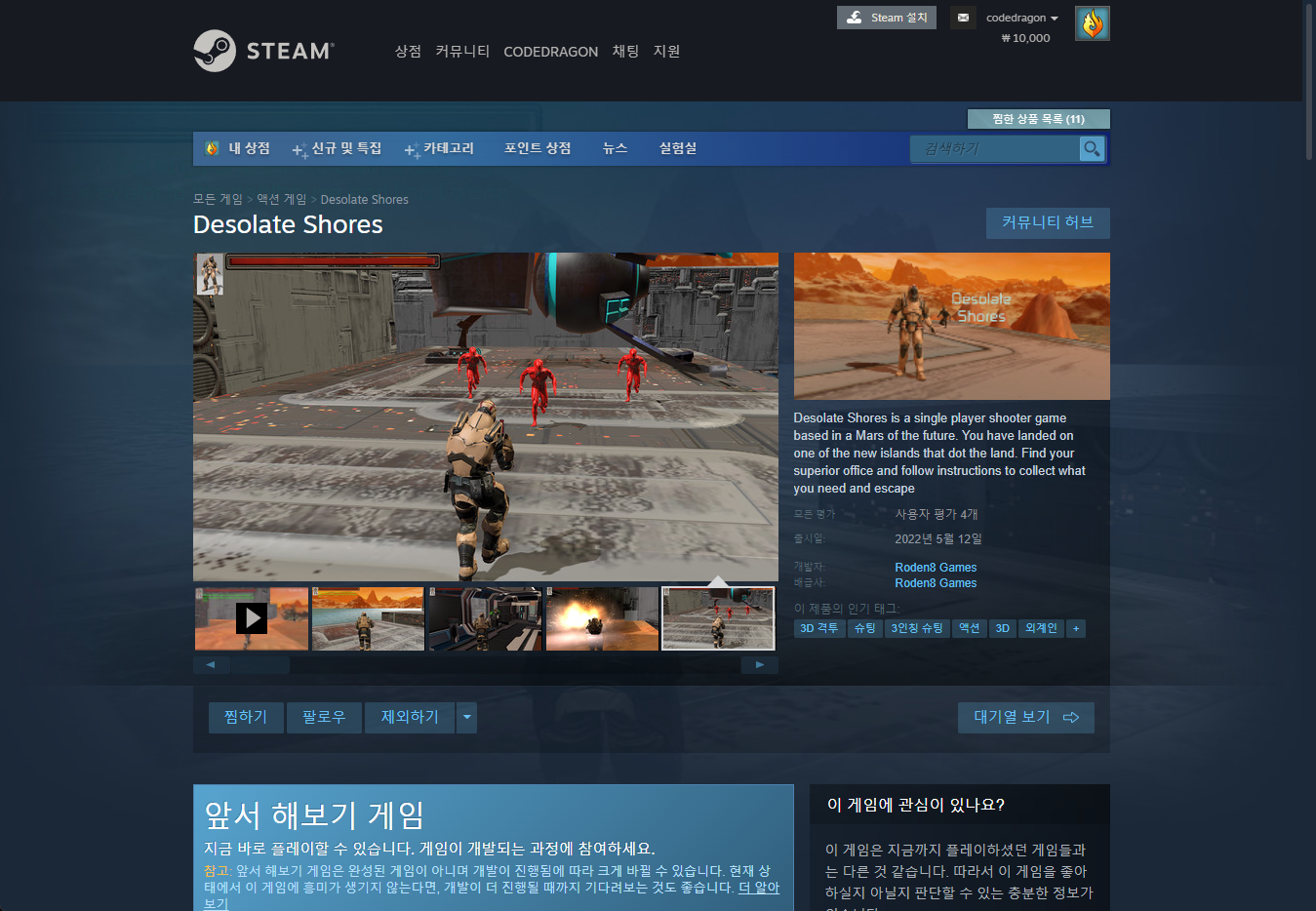This screenshot has width=1316, height=911.
Task: Open developer Roden8 Games link
Action: [936, 568]
